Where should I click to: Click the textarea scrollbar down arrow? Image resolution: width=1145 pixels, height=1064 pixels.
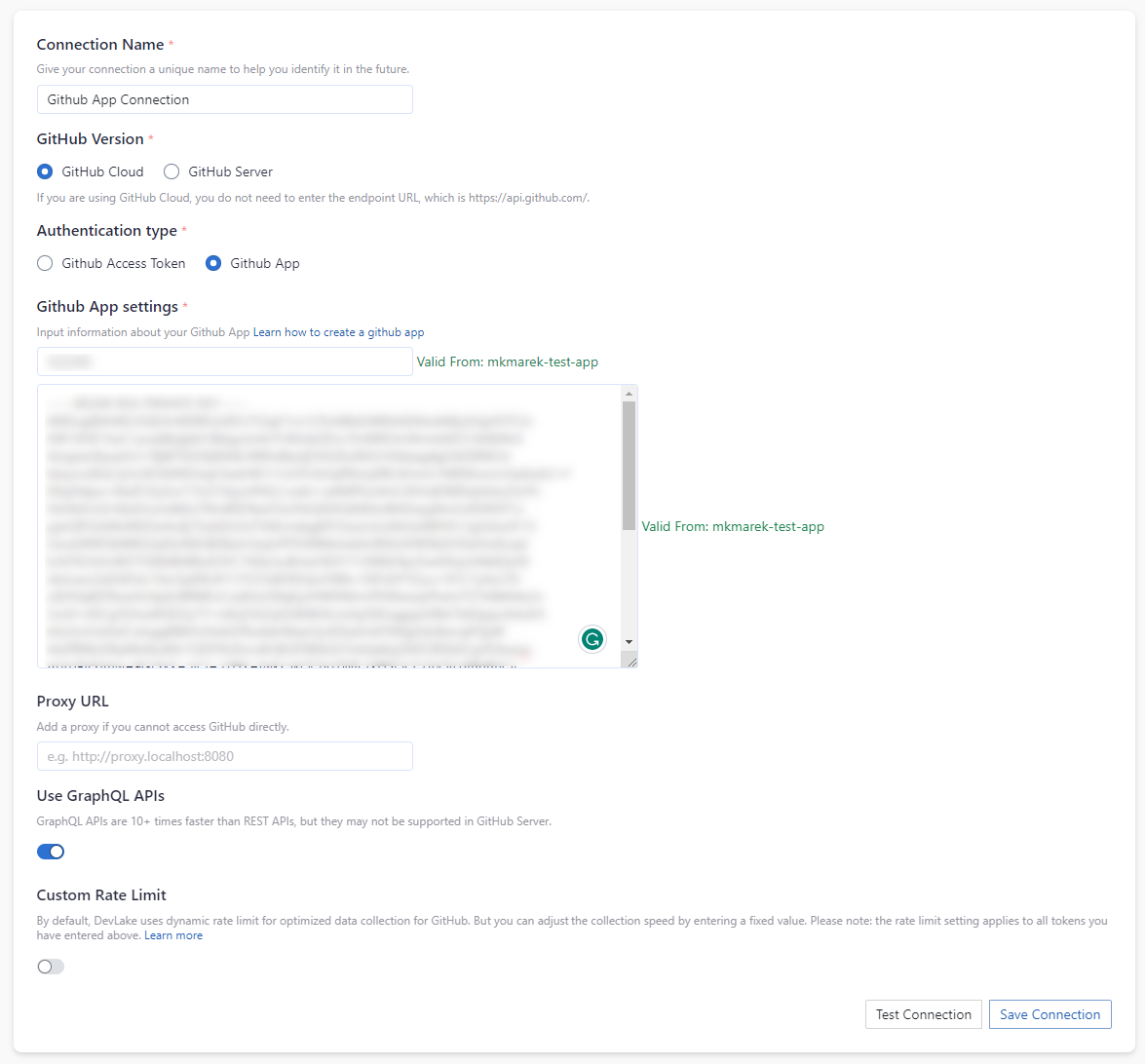tap(629, 642)
